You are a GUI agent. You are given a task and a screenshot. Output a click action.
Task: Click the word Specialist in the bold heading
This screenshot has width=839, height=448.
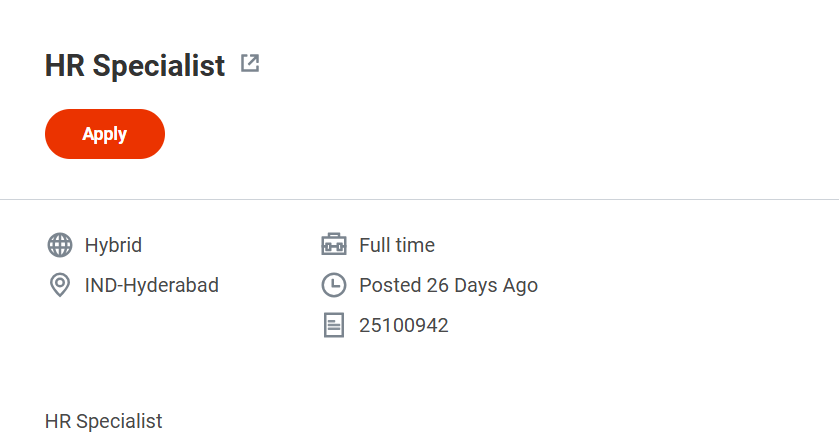click(x=159, y=66)
